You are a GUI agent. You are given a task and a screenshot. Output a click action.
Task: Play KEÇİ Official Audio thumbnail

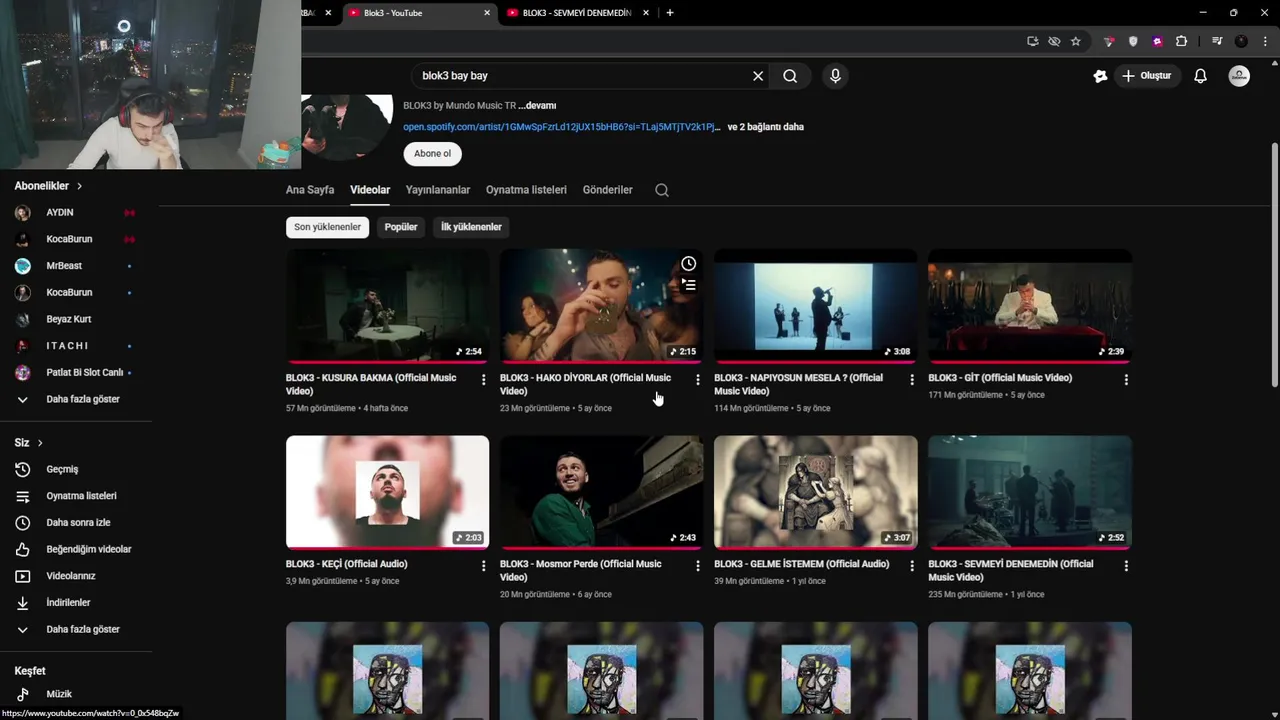[387, 492]
